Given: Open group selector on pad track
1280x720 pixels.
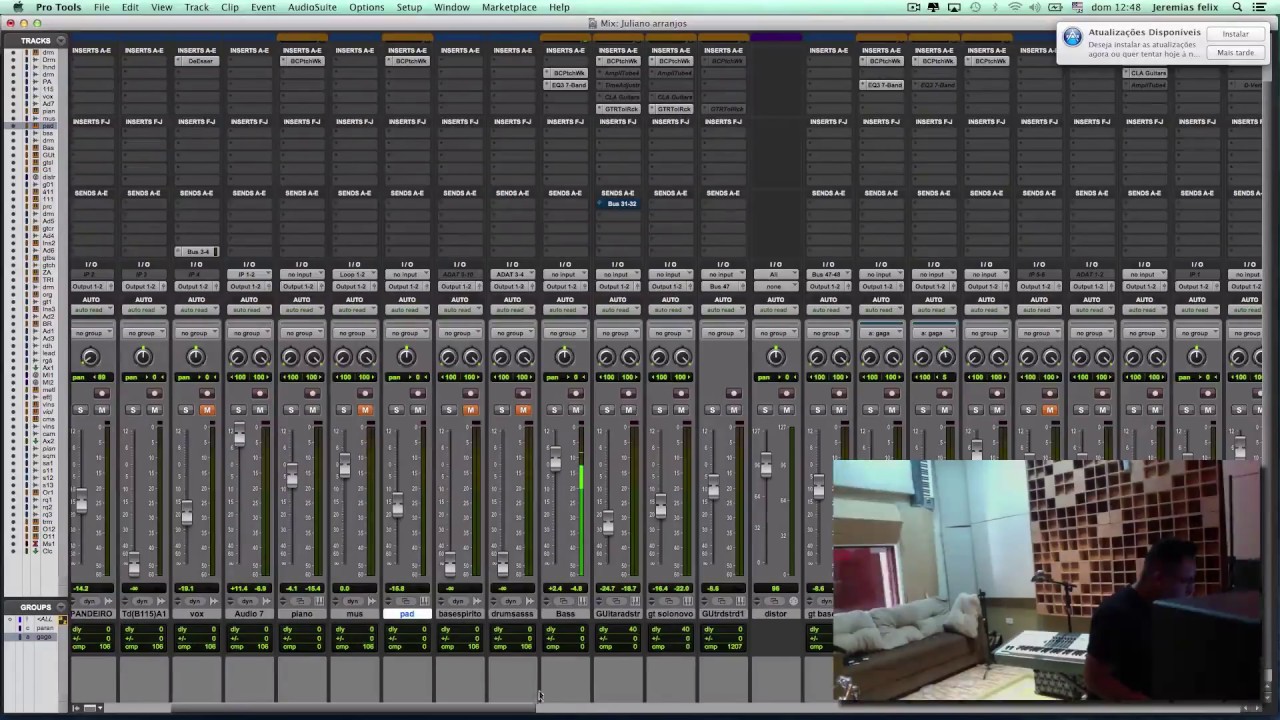Looking at the screenshot, I should pos(407,333).
